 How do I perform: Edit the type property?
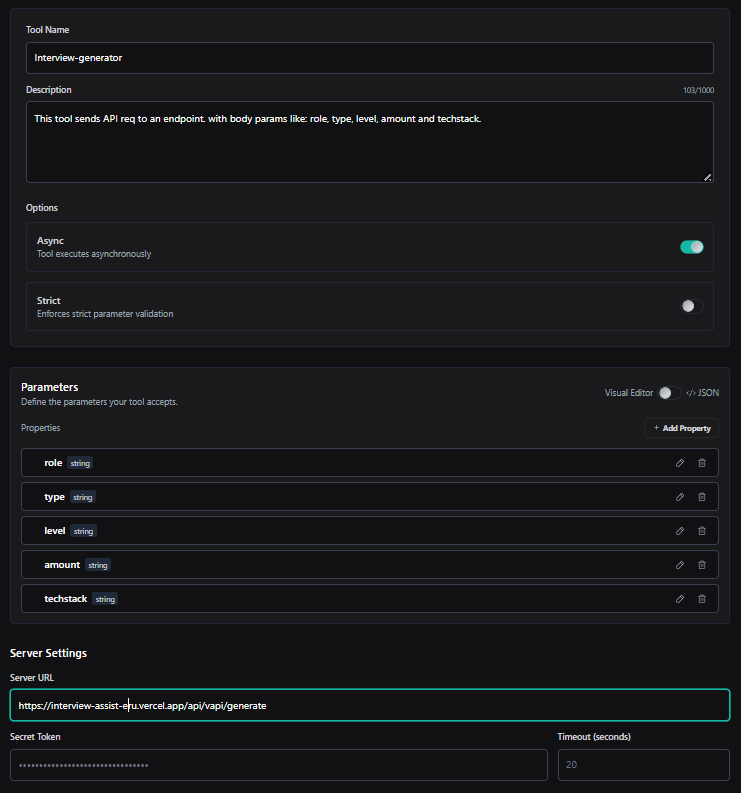pyautogui.click(x=680, y=497)
